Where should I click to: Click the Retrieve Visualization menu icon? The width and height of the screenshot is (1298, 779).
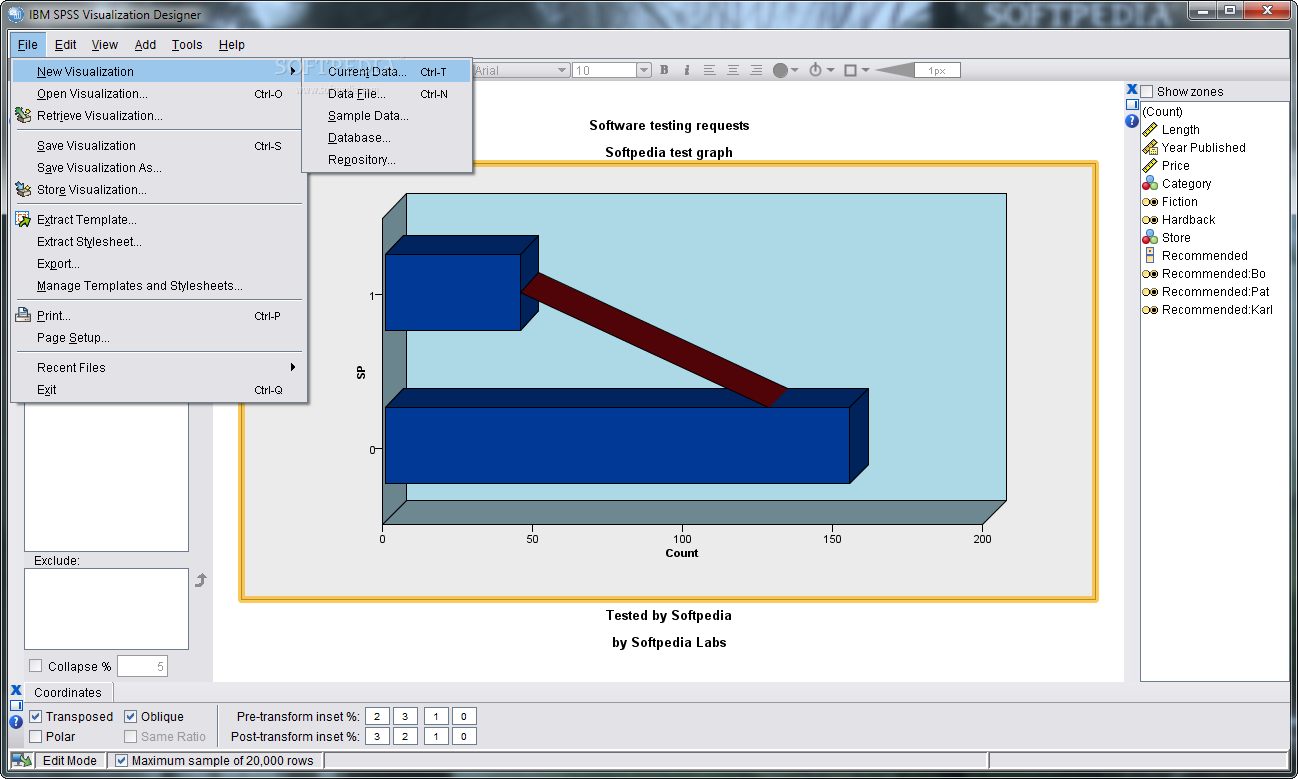23,116
